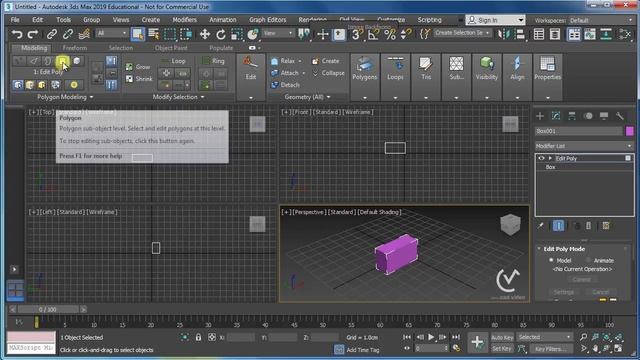Click the Percent Snap toggle icon
The image size is (640, 360).
390,34
